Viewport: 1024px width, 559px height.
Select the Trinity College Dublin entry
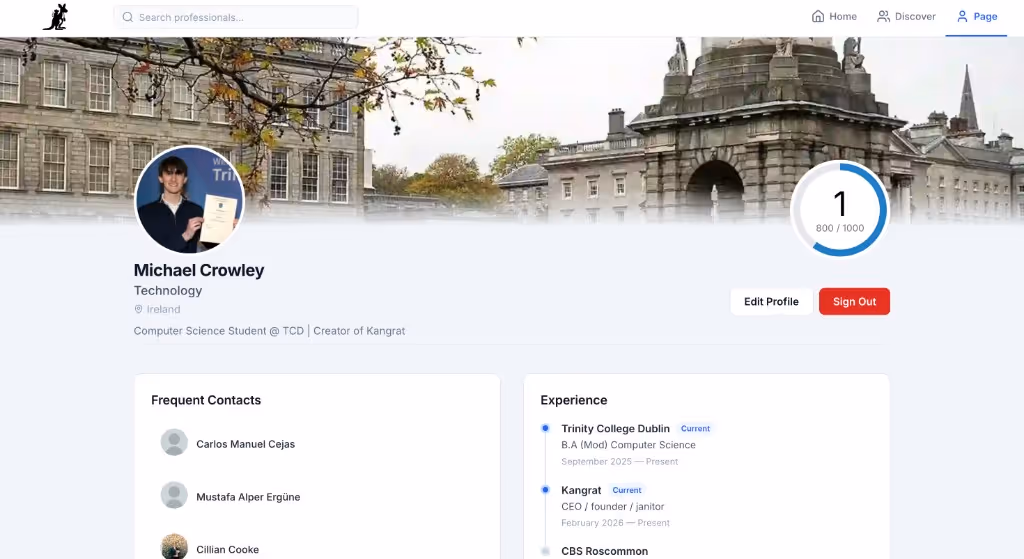coord(615,428)
